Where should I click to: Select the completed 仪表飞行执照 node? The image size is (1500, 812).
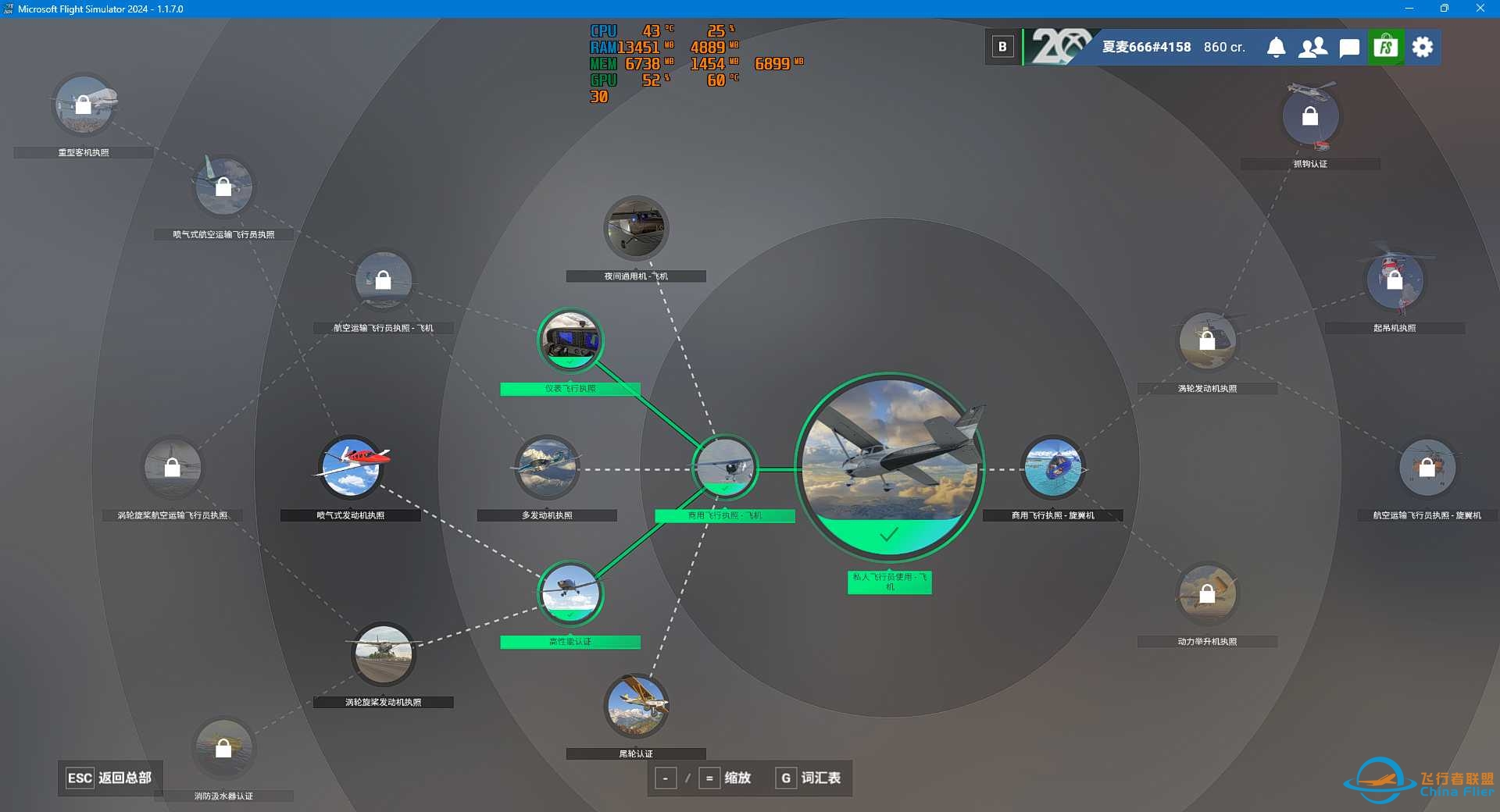click(570, 340)
